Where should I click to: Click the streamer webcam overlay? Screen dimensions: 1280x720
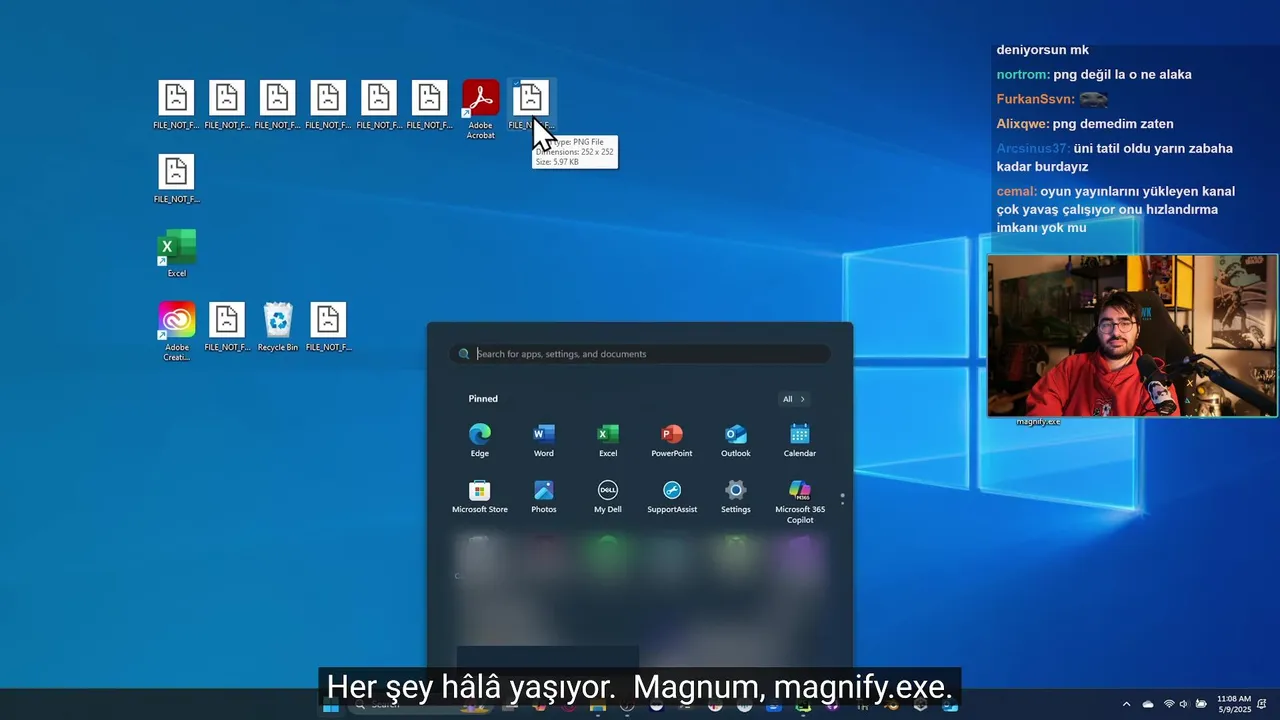tap(1132, 335)
